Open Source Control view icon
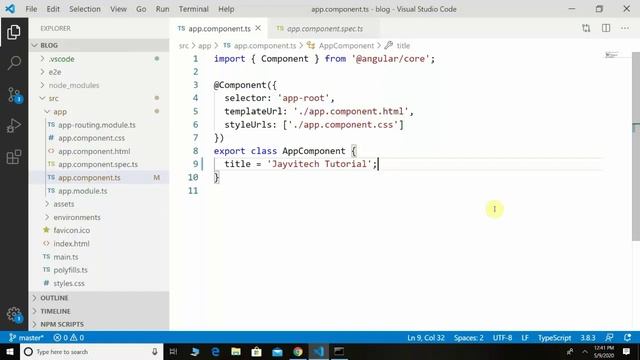Screen dimensions: 640x360 point(14,95)
